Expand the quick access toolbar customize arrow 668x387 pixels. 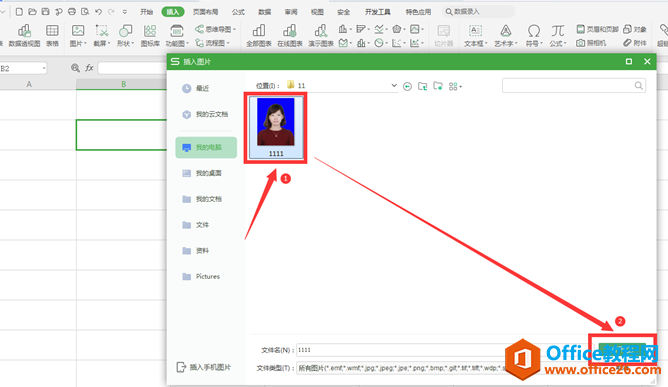click(125, 12)
